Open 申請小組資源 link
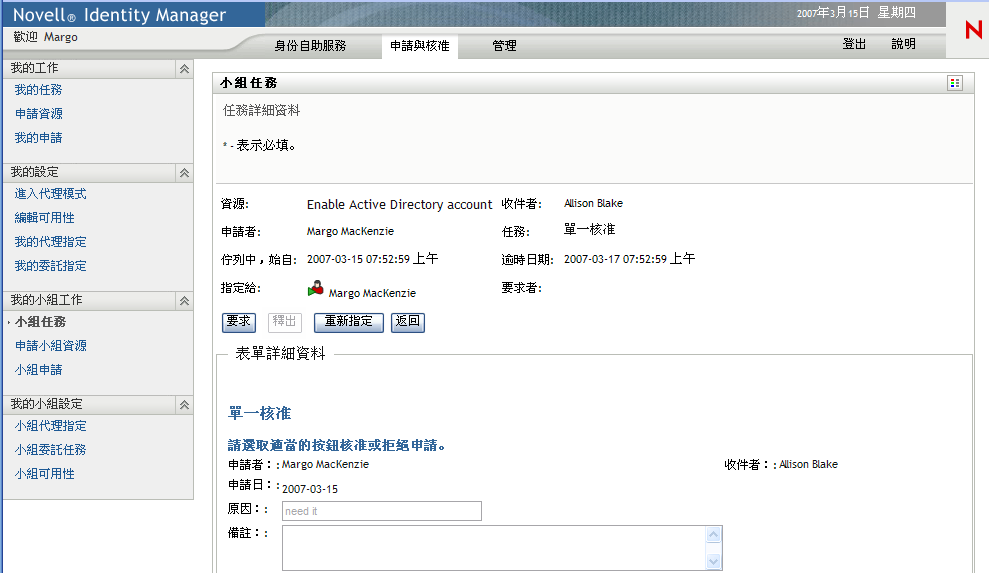The image size is (989, 573). pos(50,346)
